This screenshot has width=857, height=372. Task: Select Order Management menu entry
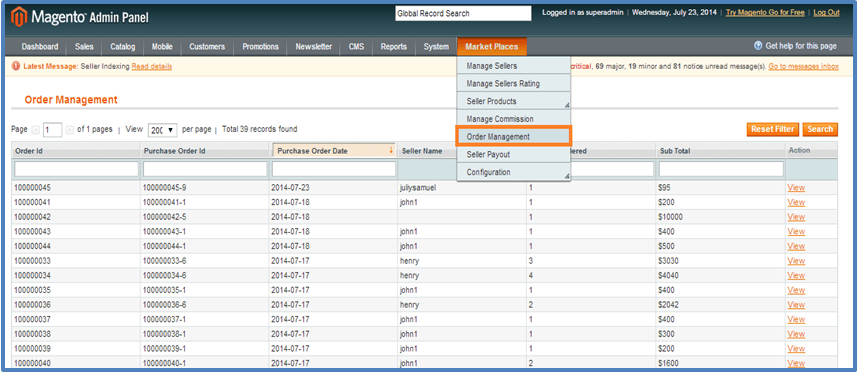514,137
